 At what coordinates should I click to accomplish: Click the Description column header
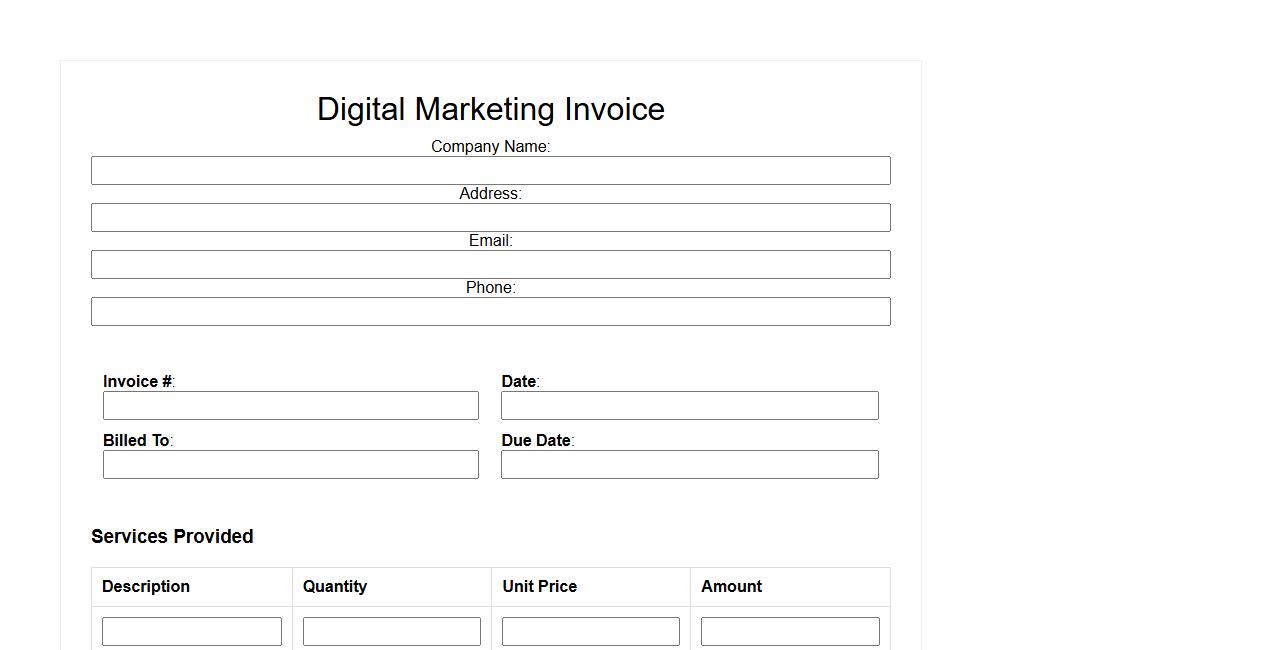click(146, 587)
